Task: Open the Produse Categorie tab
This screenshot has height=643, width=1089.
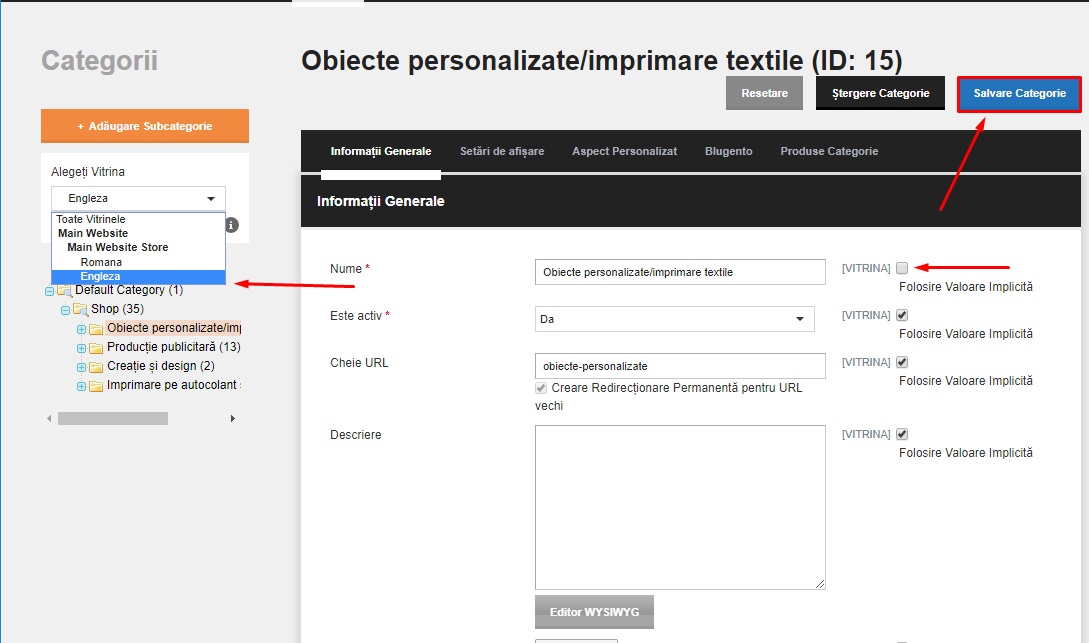Action: point(829,151)
